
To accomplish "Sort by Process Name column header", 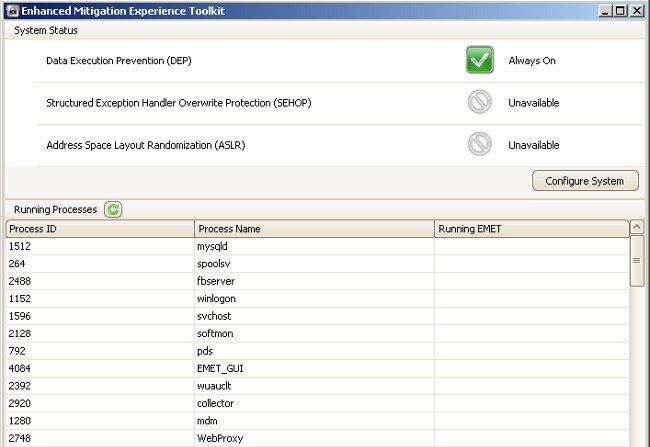I will [314, 229].
